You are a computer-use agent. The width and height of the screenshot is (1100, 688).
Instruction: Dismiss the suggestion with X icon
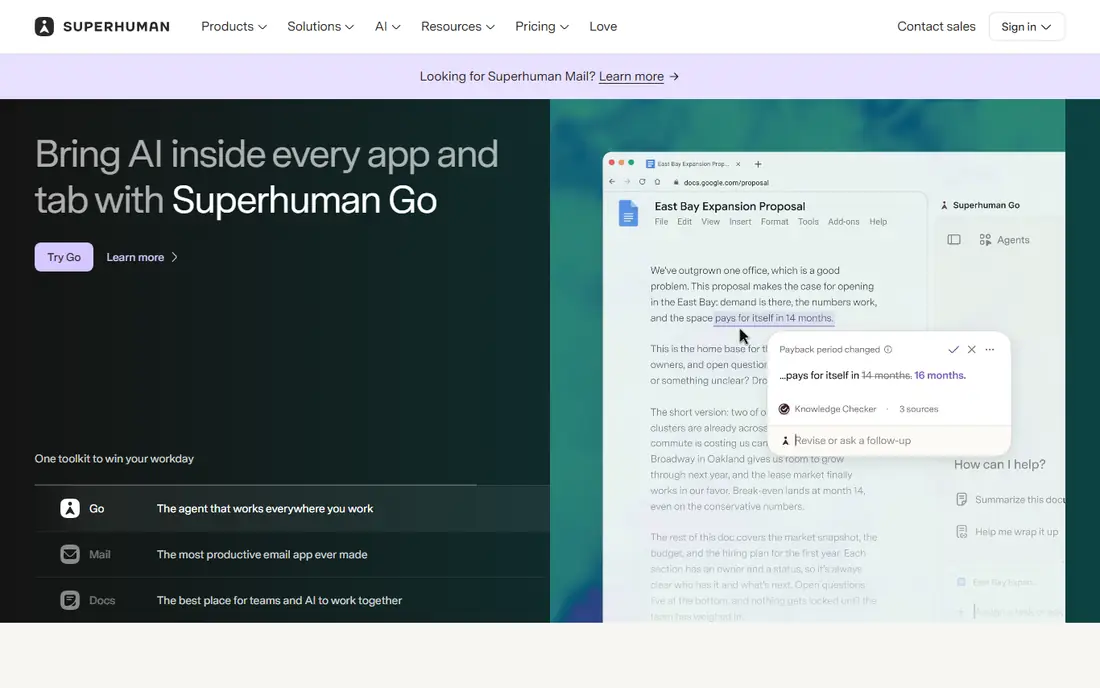(x=972, y=349)
